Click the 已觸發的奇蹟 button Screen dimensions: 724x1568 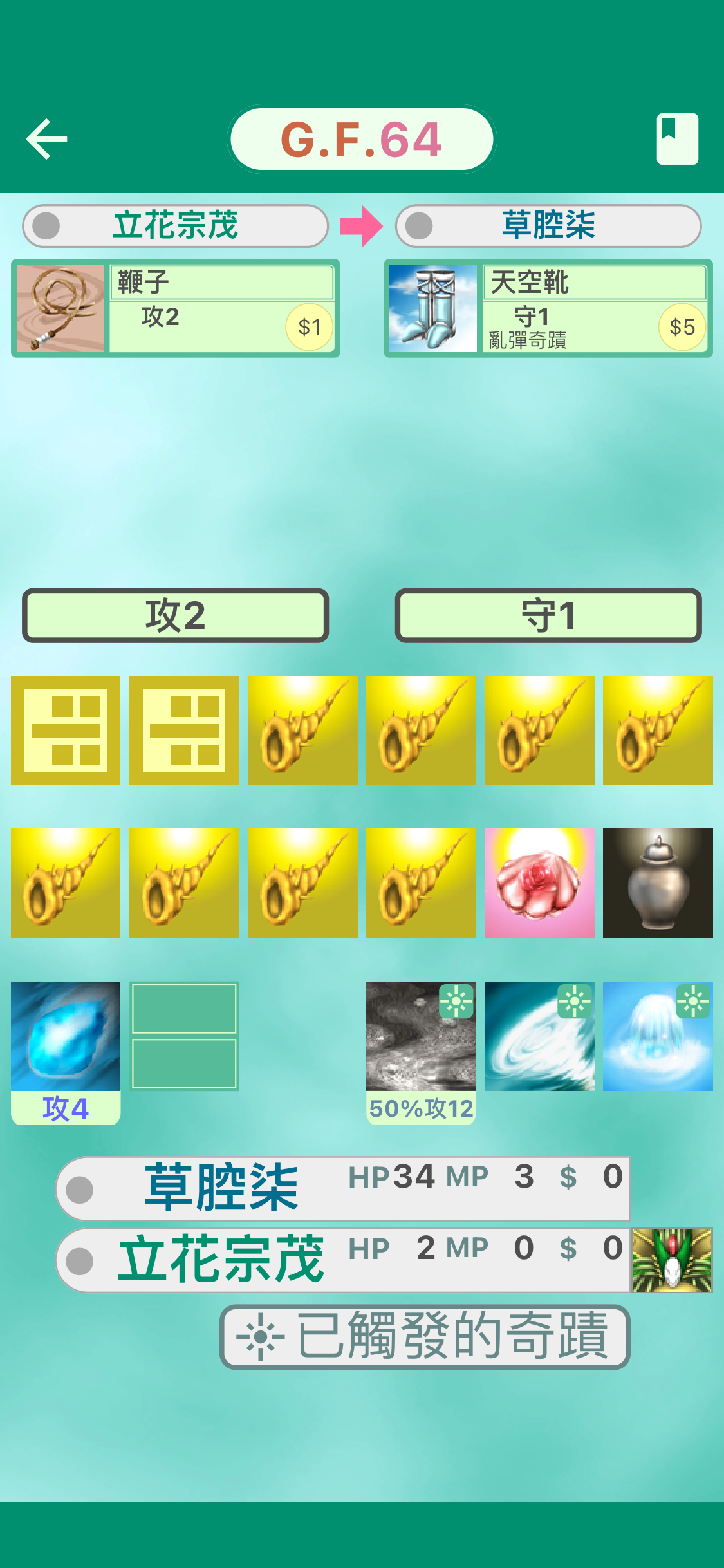[x=424, y=1336]
